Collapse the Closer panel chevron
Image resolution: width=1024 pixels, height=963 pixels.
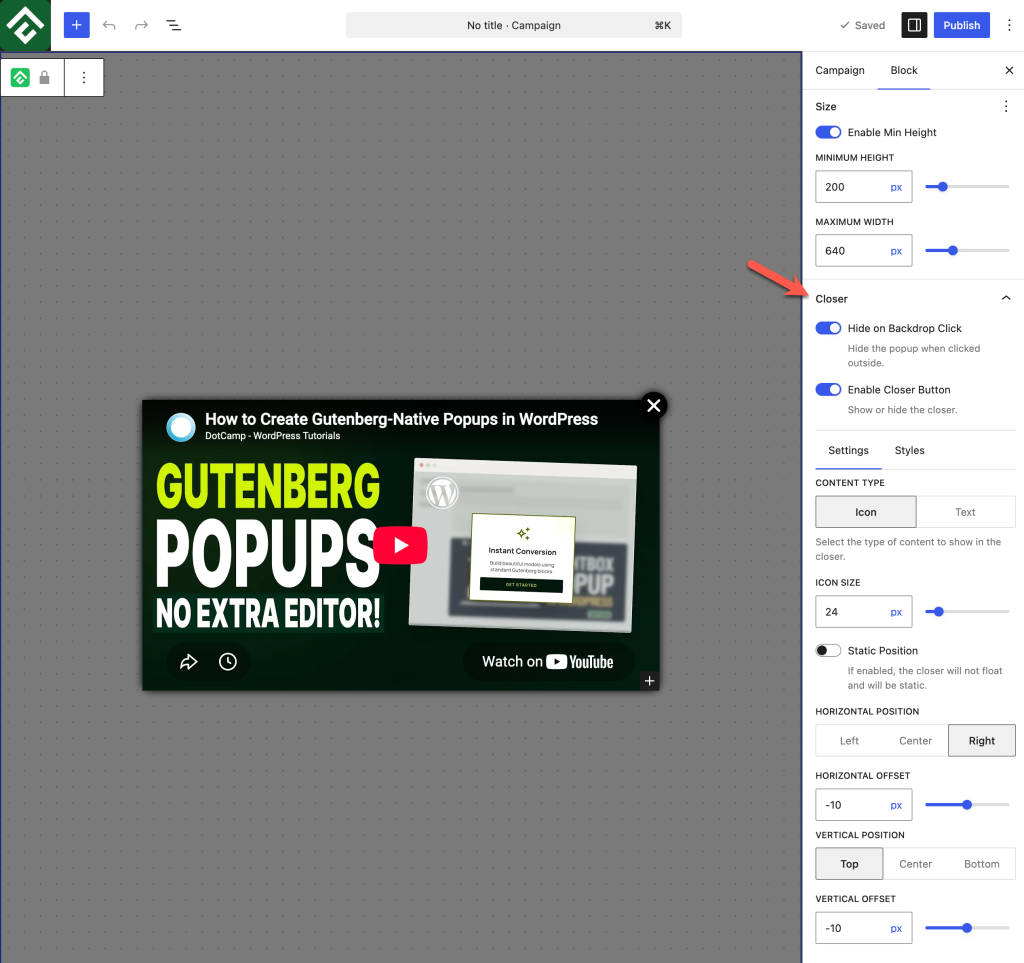[1006, 298]
